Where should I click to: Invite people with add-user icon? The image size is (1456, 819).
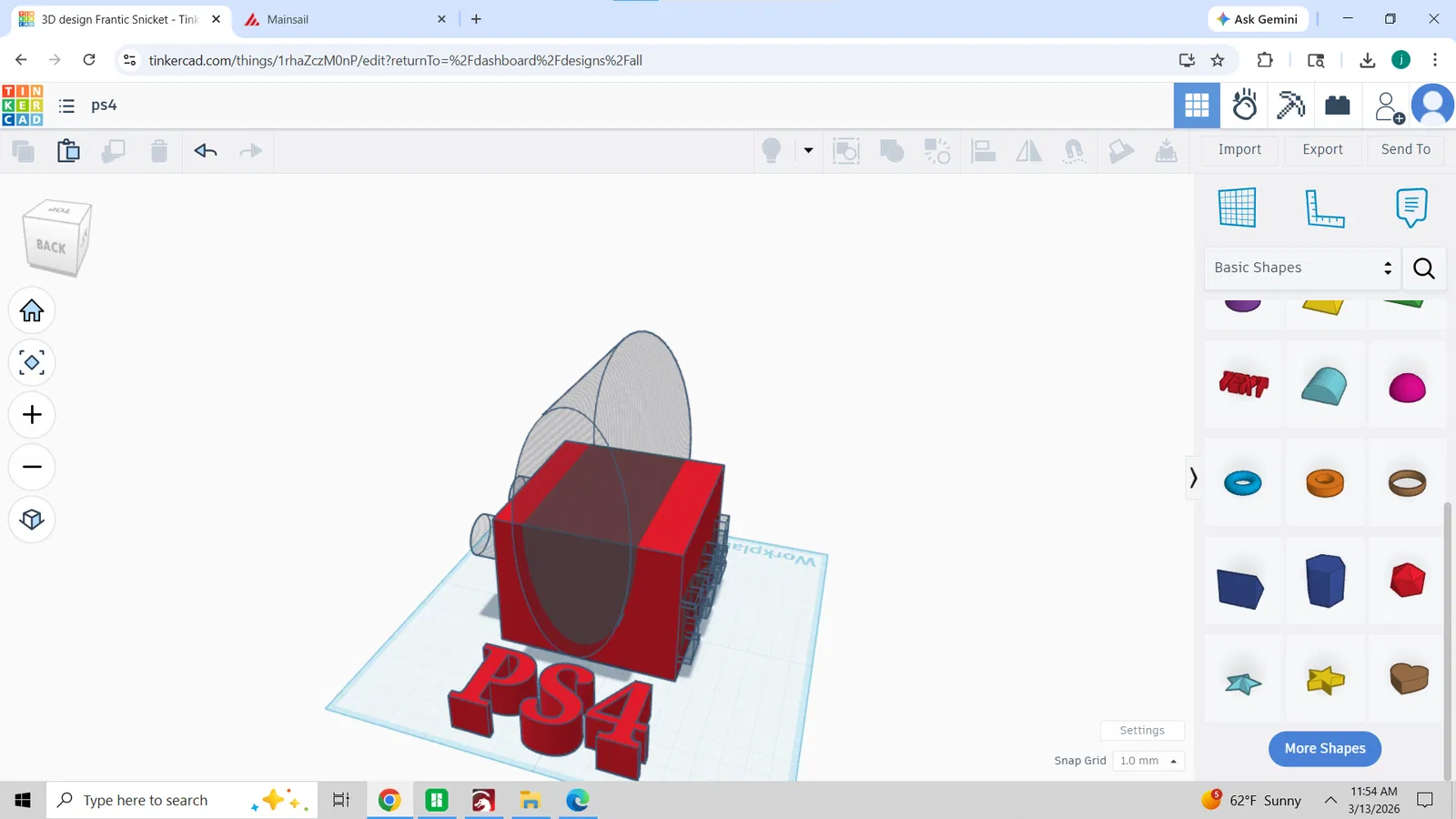point(1389,106)
